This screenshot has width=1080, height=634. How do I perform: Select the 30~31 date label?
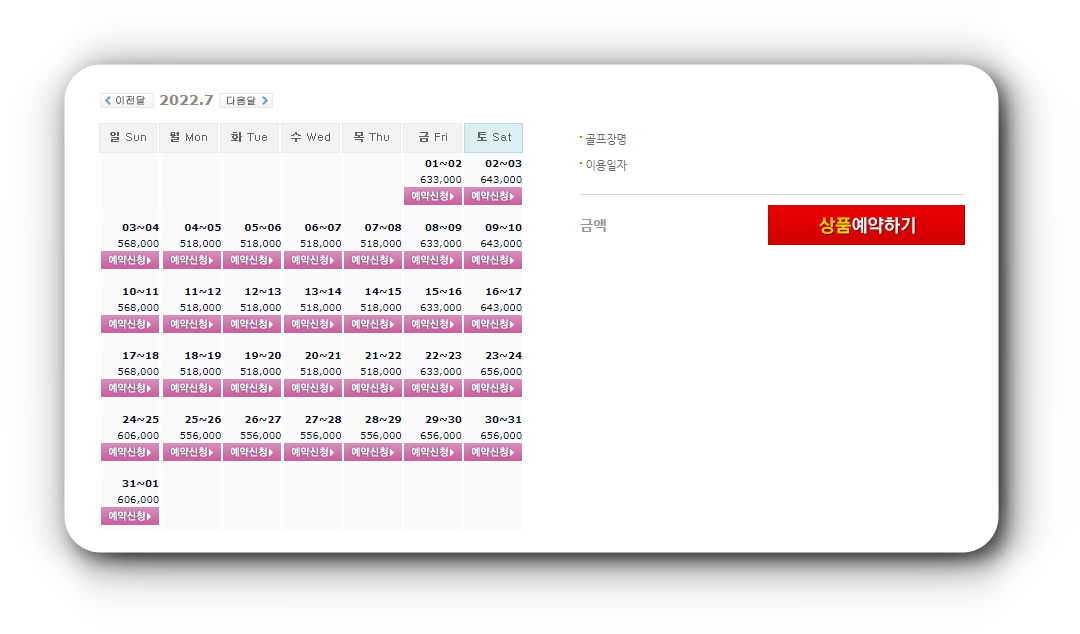tap(503, 420)
